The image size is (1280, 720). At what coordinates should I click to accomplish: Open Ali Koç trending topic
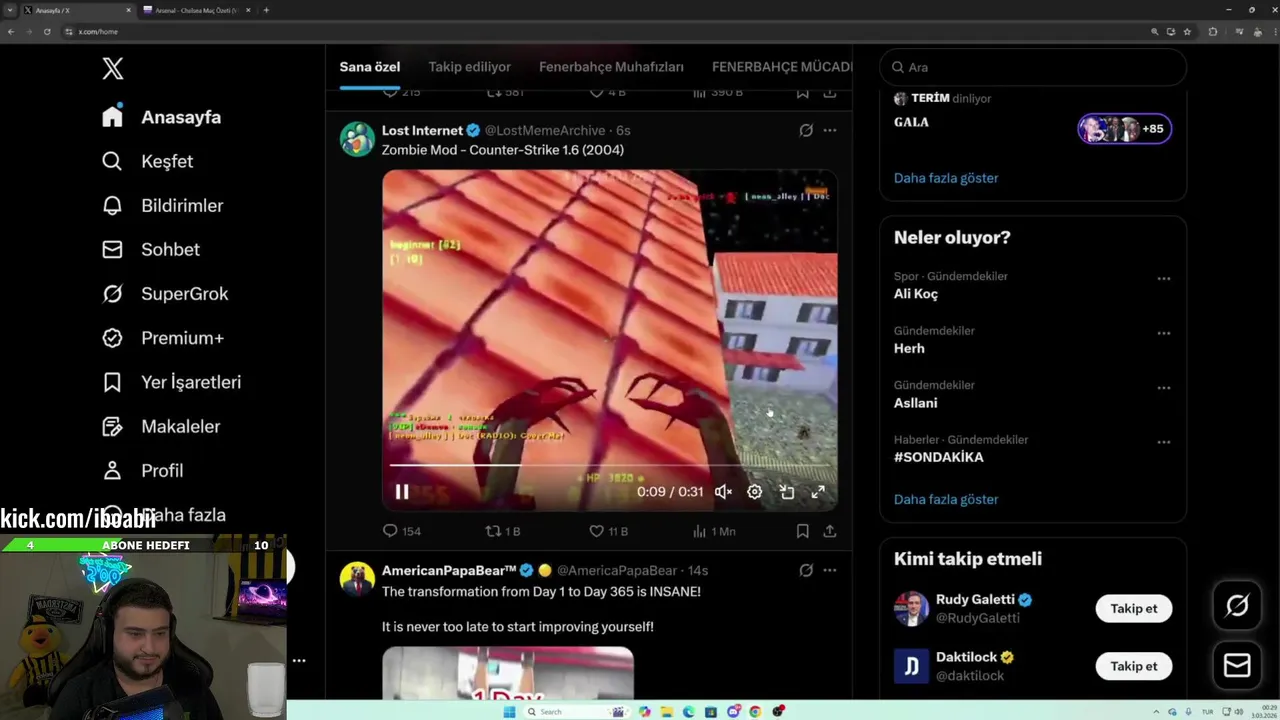[x=915, y=294]
